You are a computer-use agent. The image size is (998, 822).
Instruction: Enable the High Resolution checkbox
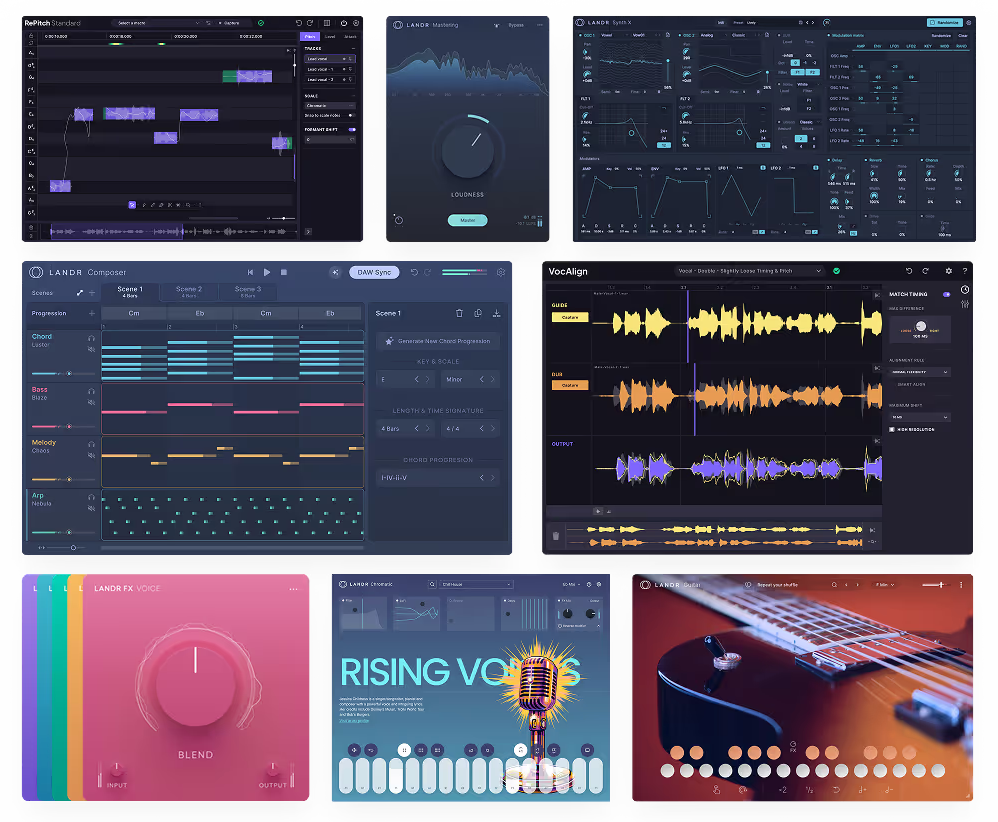tap(892, 429)
